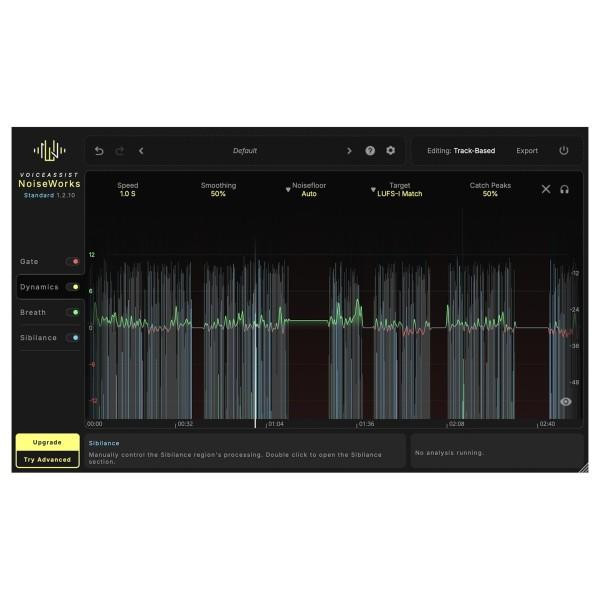Toggle plugin power button
The height and width of the screenshot is (600, 600).
point(564,150)
